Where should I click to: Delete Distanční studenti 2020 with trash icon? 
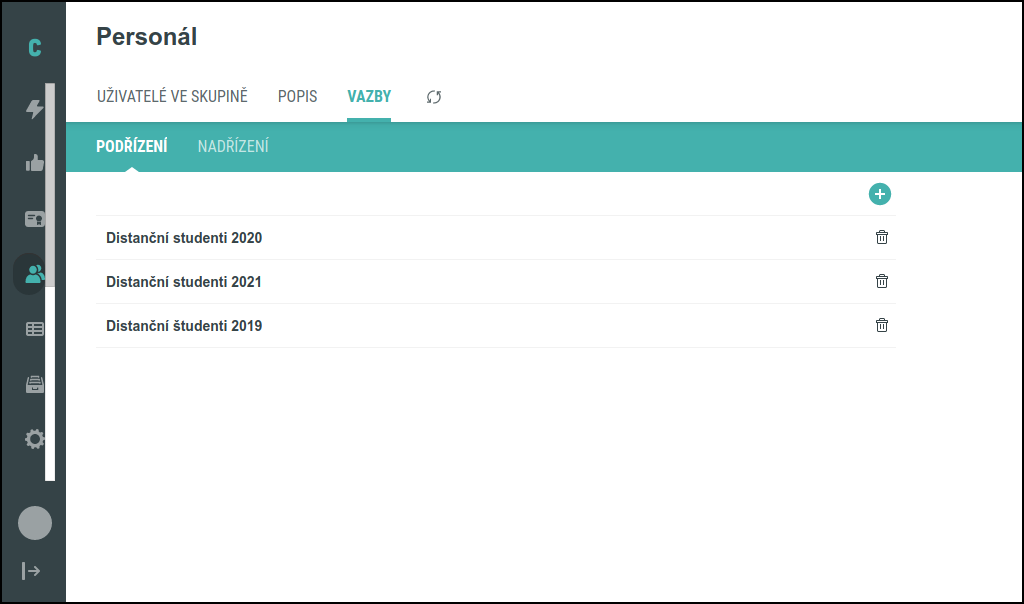pos(881,238)
